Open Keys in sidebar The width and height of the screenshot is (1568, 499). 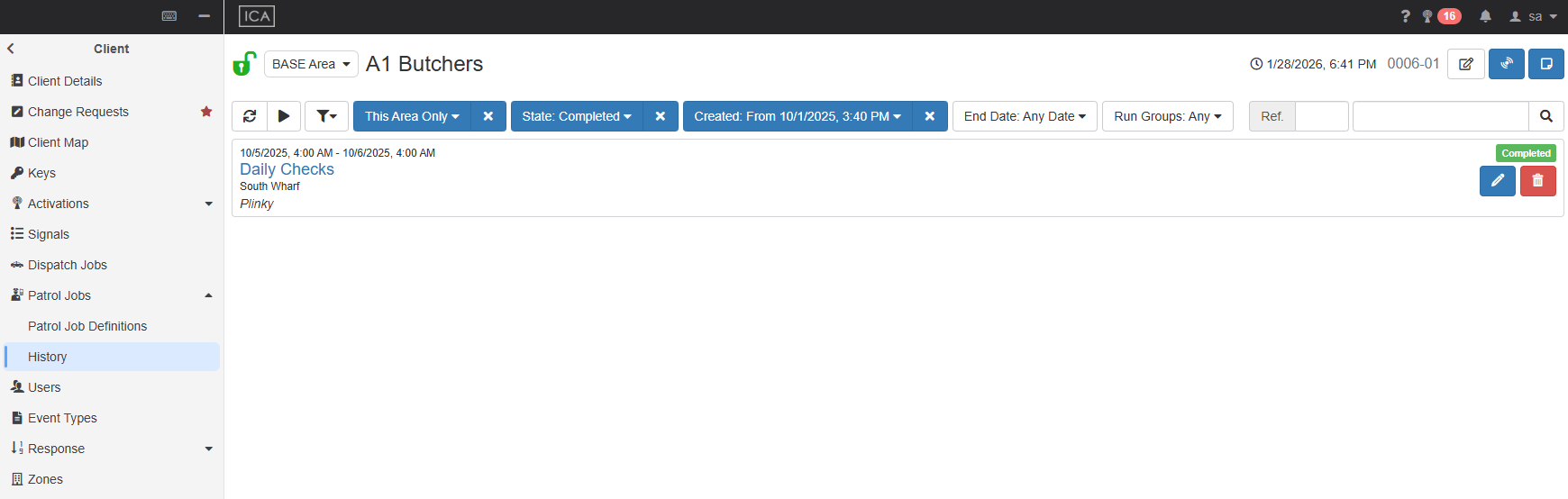[112, 173]
